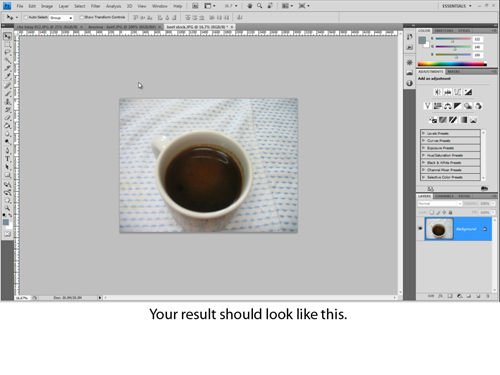Screen dimensions: 500x375
Task: Open the Auto-Select Group dropdown
Action: click(x=61, y=18)
